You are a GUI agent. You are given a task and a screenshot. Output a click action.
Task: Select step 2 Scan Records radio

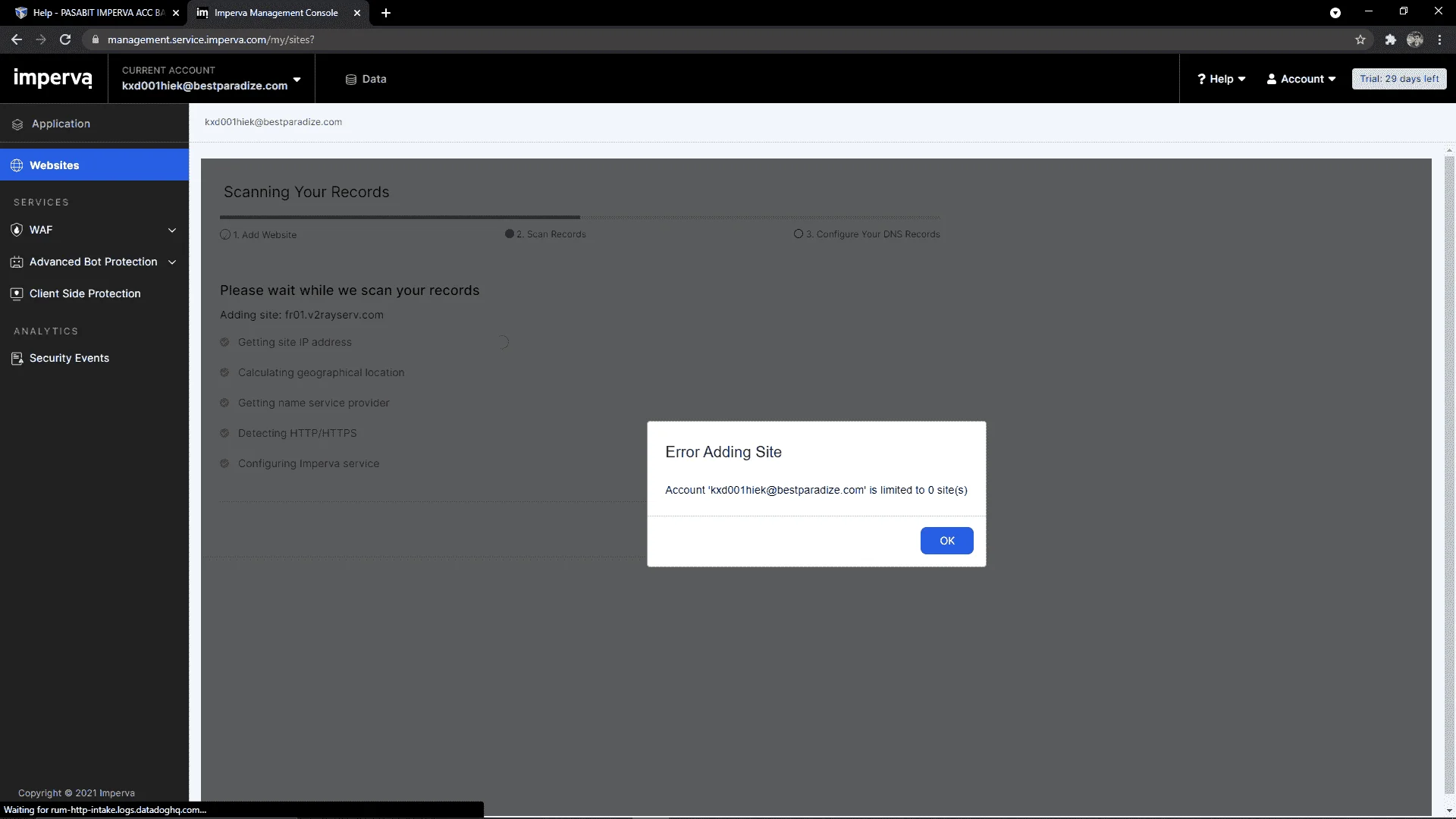pos(510,234)
